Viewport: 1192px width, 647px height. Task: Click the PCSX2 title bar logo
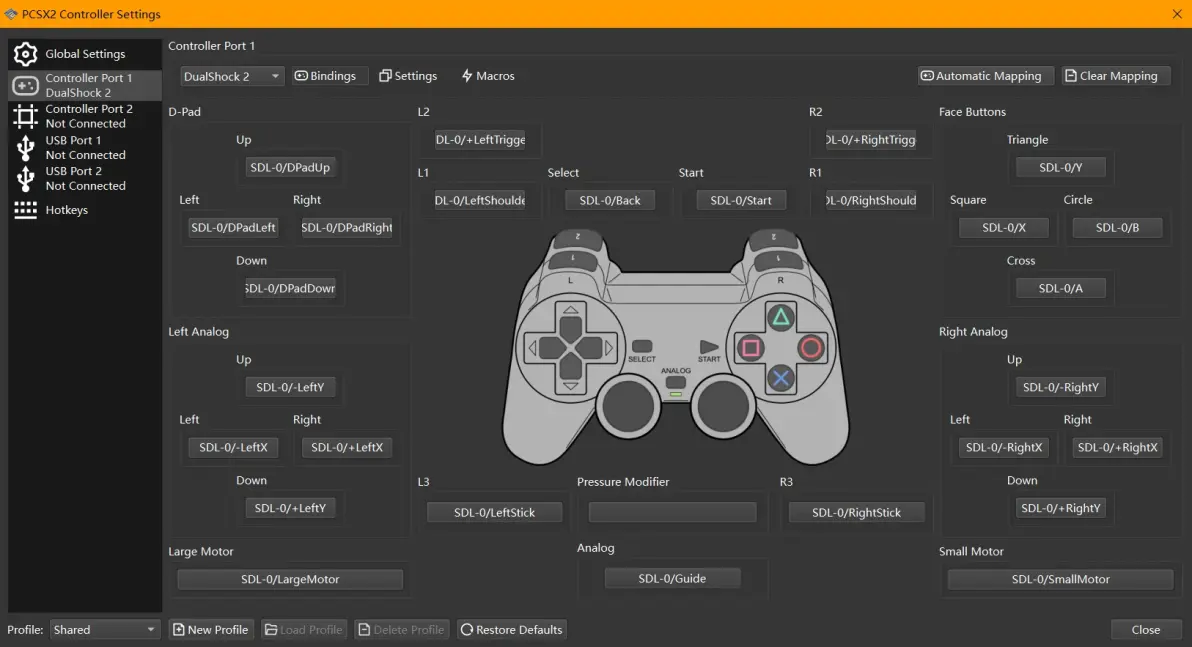(x=11, y=14)
